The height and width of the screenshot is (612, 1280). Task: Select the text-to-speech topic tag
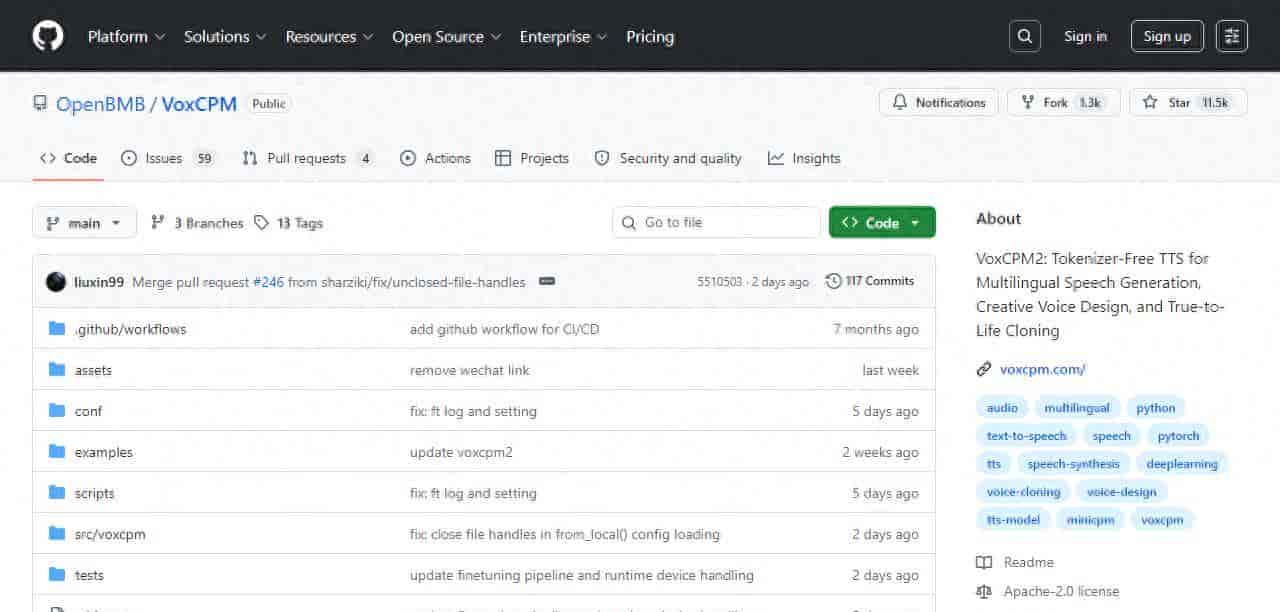coord(1026,436)
